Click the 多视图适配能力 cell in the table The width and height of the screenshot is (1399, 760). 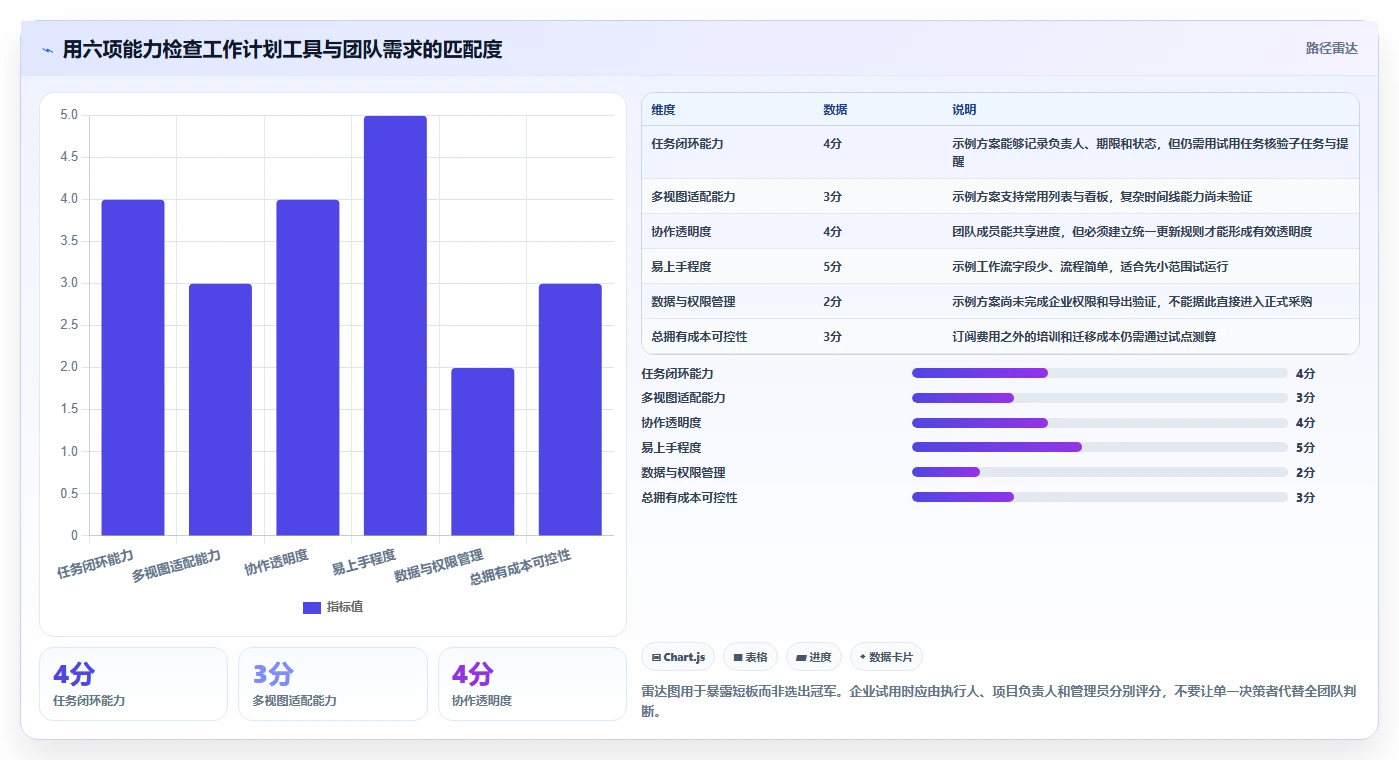693,197
